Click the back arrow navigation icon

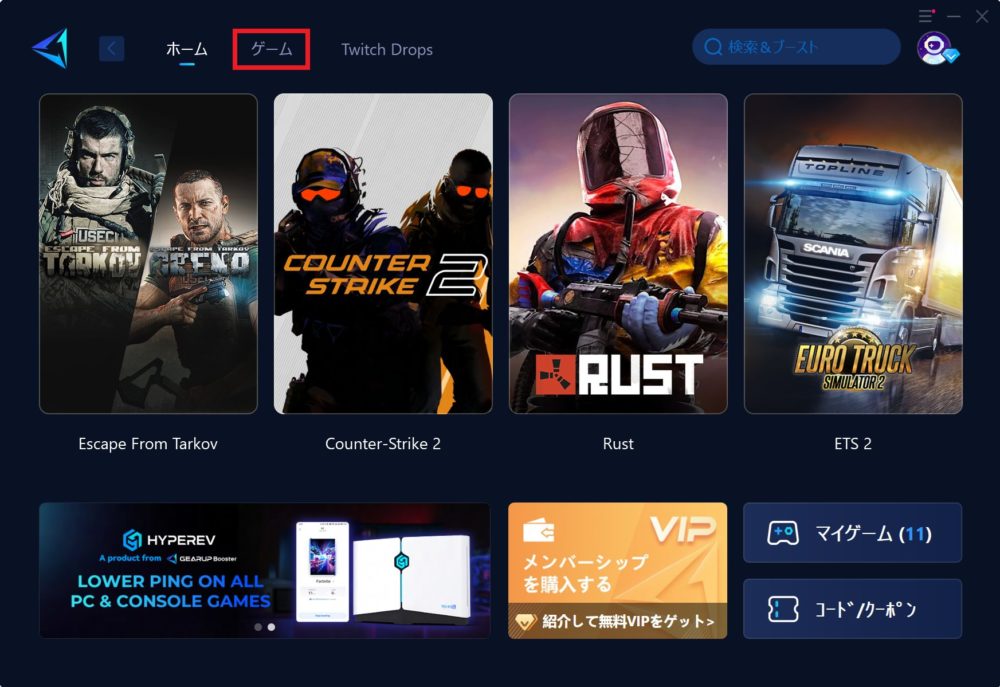point(111,48)
